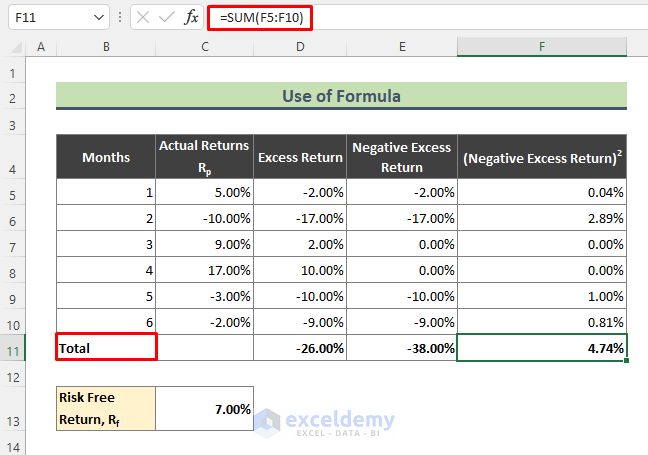Viewport: 648px width, 455px height.
Task: Click the 'Months' header cell
Action: click(106, 157)
